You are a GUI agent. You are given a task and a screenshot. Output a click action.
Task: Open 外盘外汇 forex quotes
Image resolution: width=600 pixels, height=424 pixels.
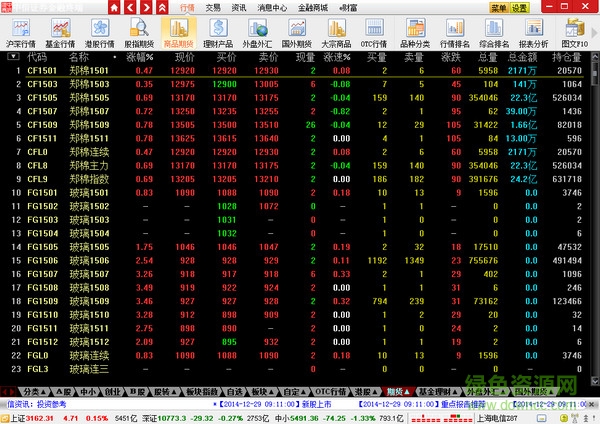coord(258,33)
